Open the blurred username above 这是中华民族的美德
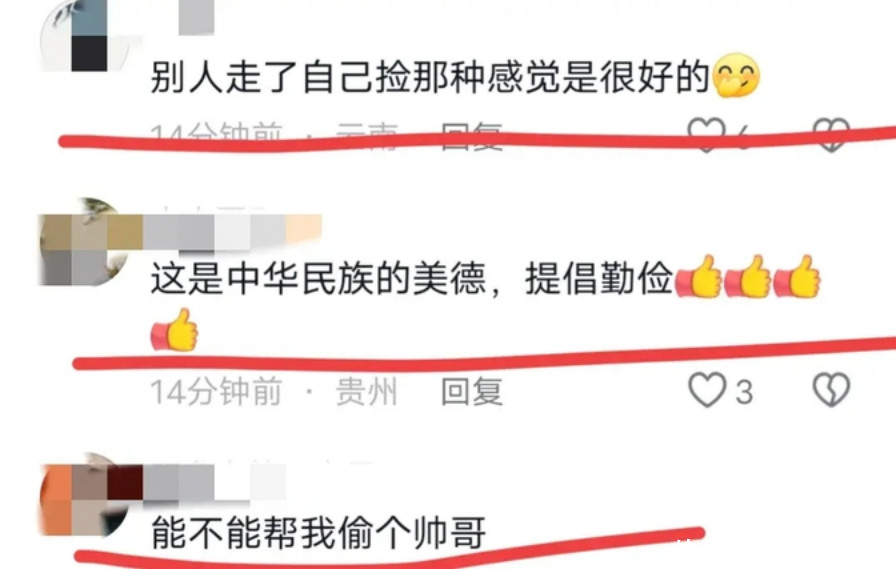Image resolution: width=896 pixels, height=570 pixels. pyautogui.click(x=232, y=232)
